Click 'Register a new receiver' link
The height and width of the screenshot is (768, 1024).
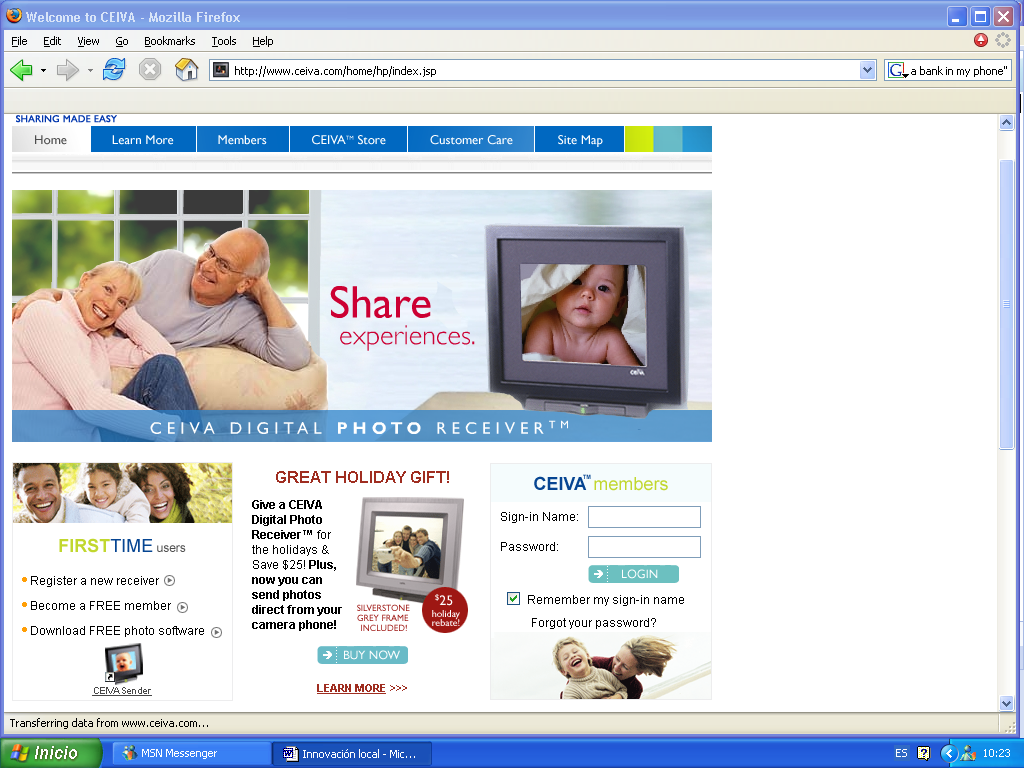click(94, 581)
